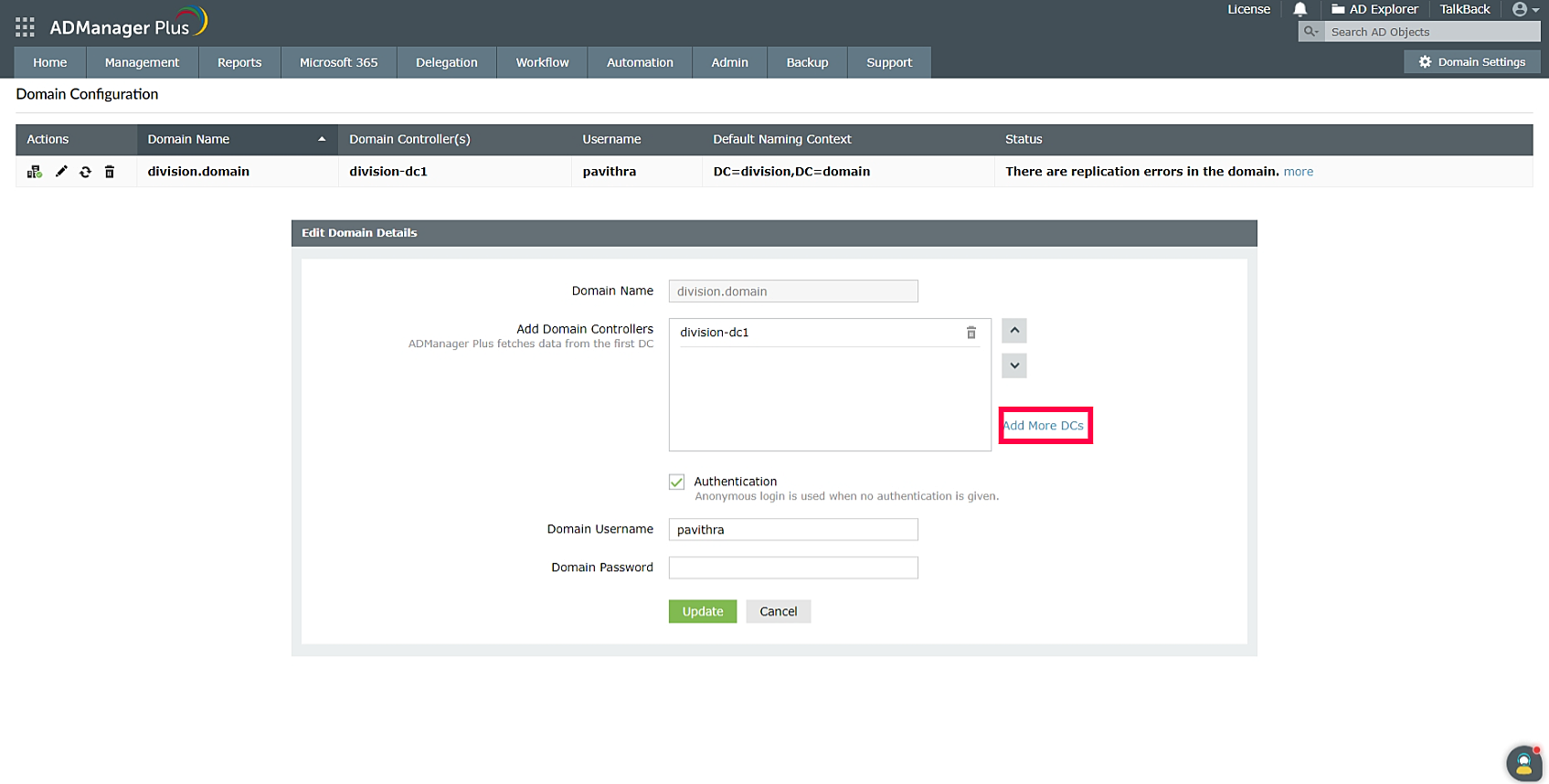
Task: Open the Automation tab
Action: click(x=640, y=63)
